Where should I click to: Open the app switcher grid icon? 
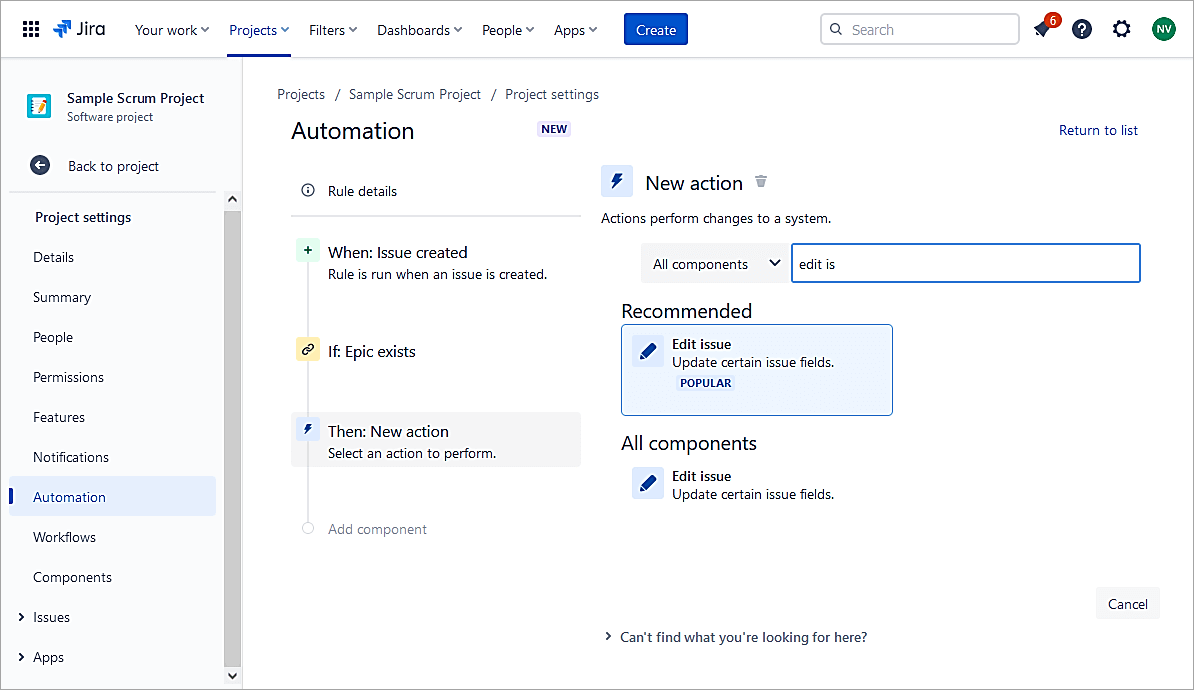click(x=31, y=30)
